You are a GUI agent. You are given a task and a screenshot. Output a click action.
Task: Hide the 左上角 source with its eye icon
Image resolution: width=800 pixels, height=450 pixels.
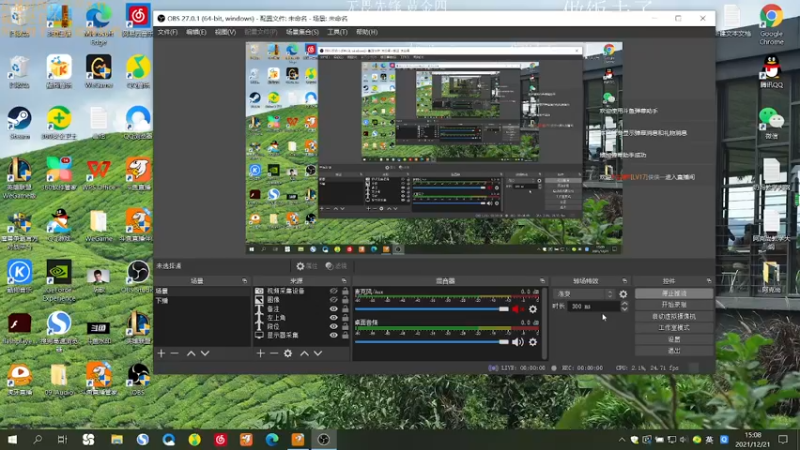[333, 317]
